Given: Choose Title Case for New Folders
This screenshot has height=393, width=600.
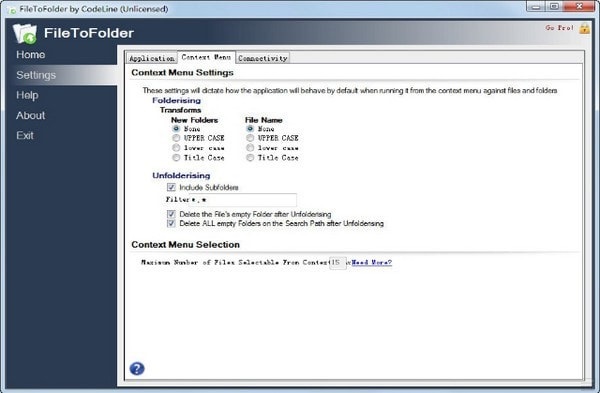Looking at the screenshot, I should pos(176,158).
